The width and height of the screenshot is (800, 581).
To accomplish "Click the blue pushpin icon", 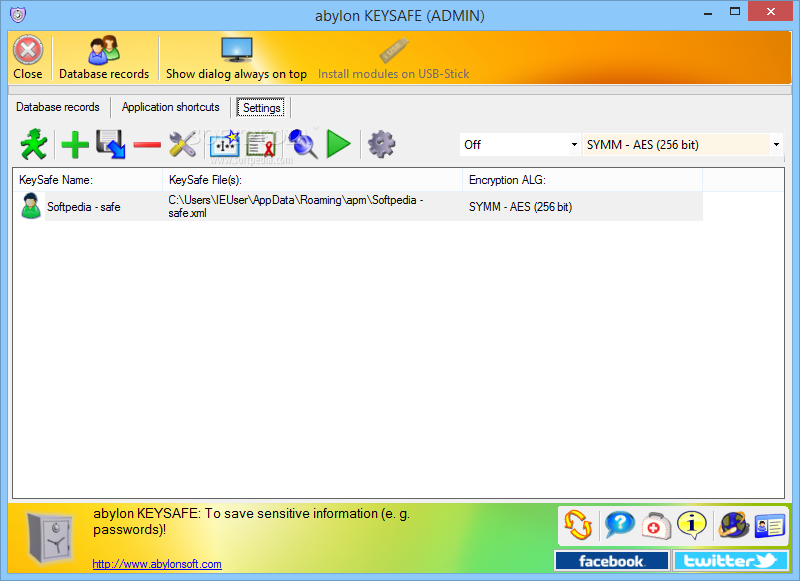I will click(303, 144).
